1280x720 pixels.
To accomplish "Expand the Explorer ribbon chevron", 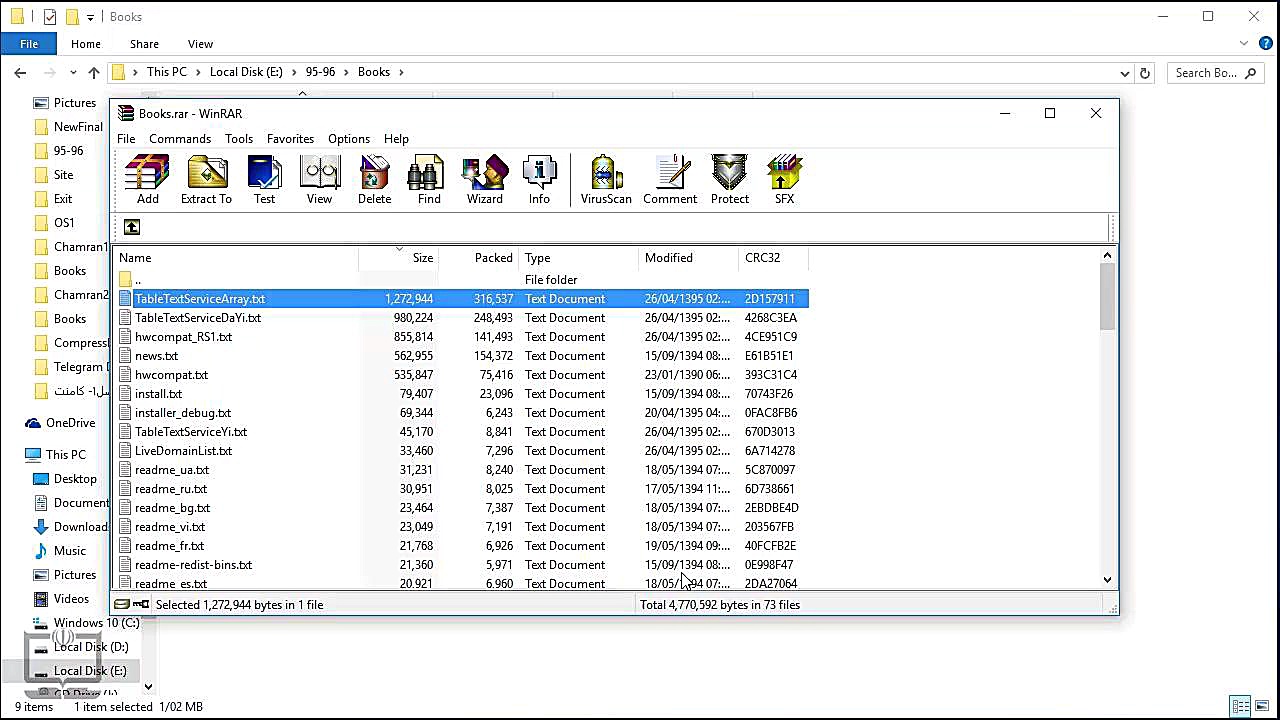I will 1244,44.
